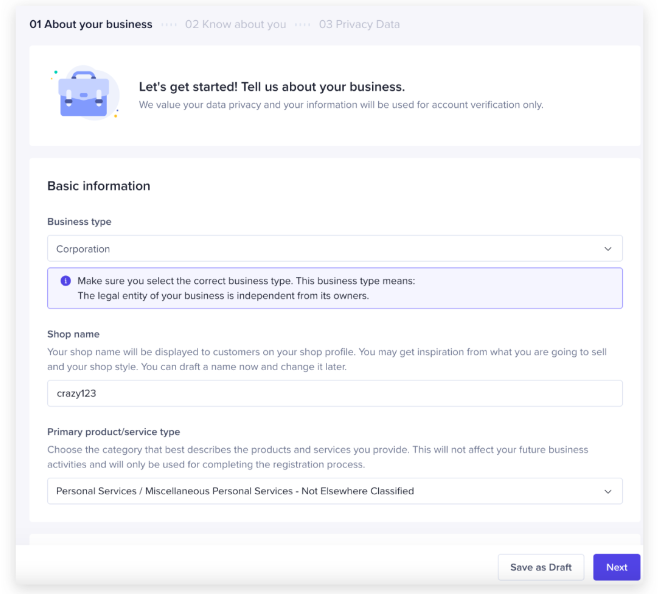Click the shop name description text
Screen dimensions: 670x594
coord(333,359)
